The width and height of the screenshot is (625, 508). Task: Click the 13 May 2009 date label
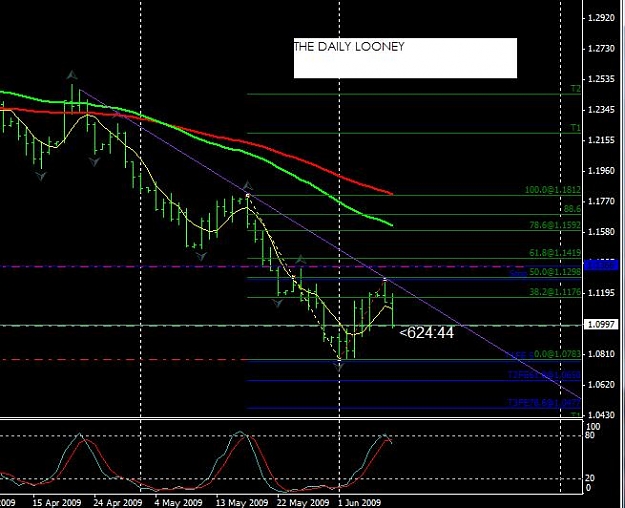click(x=242, y=502)
